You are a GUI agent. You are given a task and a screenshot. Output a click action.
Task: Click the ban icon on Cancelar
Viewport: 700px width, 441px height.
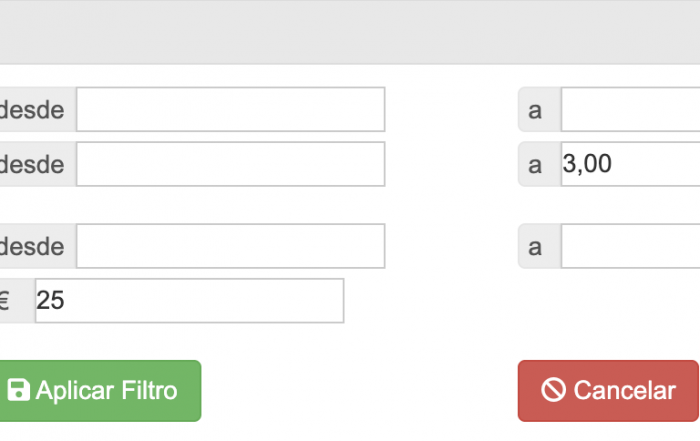[x=553, y=390]
